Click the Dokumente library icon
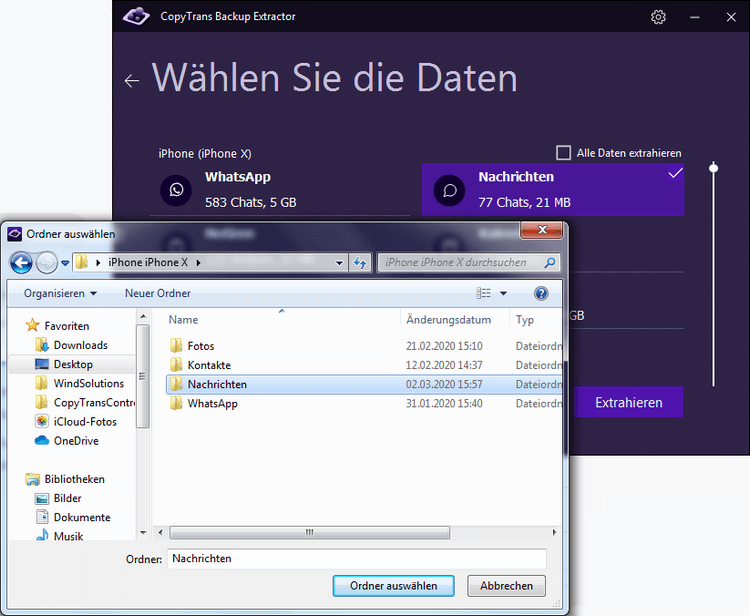This screenshot has height=616, width=750. pos(42,517)
